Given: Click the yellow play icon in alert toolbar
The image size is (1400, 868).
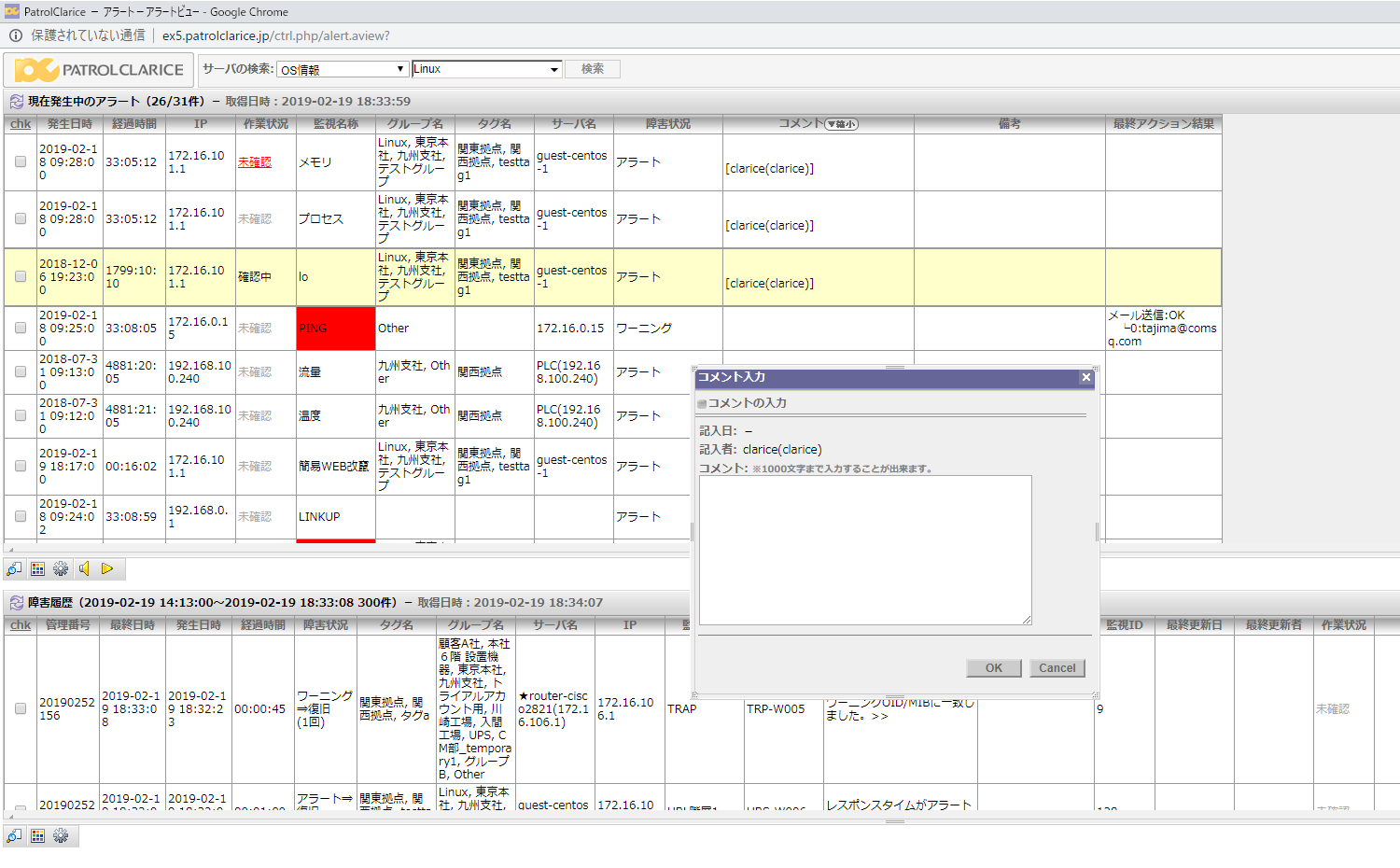Looking at the screenshot, I should coord(107,569).
